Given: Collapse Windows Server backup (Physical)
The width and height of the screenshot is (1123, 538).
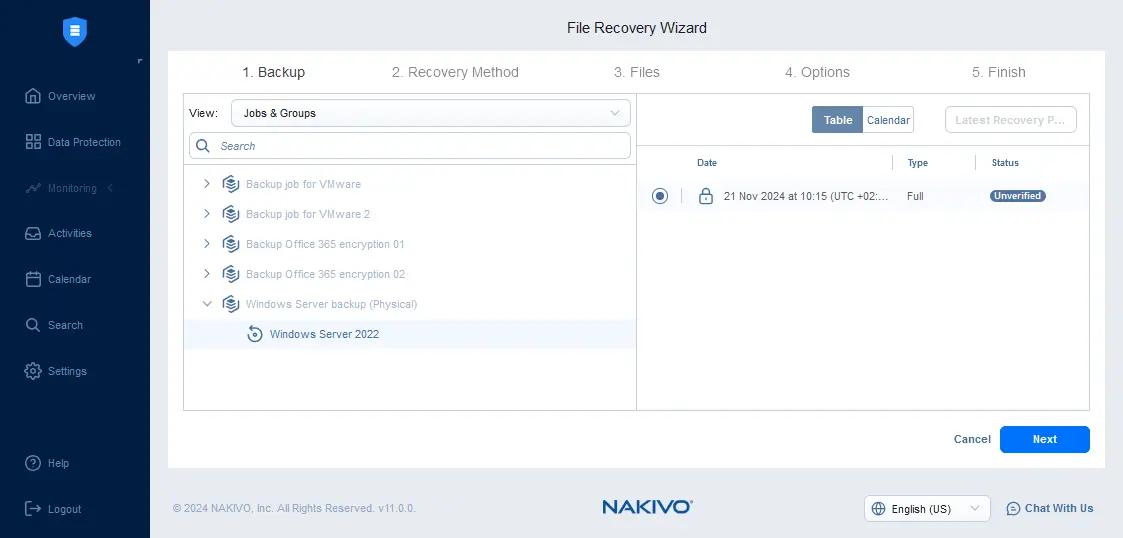Looking at the screenshot, I should coord(207,304).
